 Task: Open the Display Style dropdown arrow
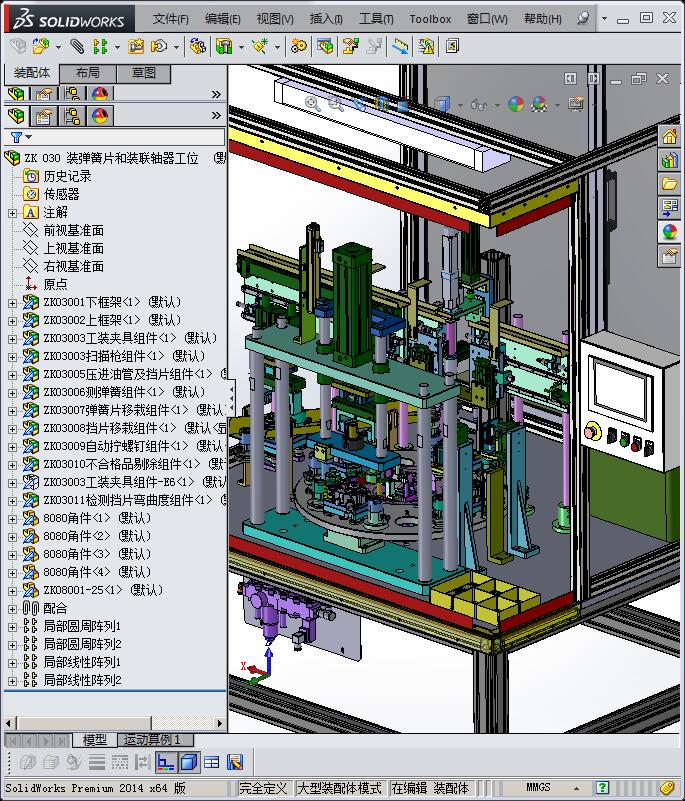tap(460, 105)
